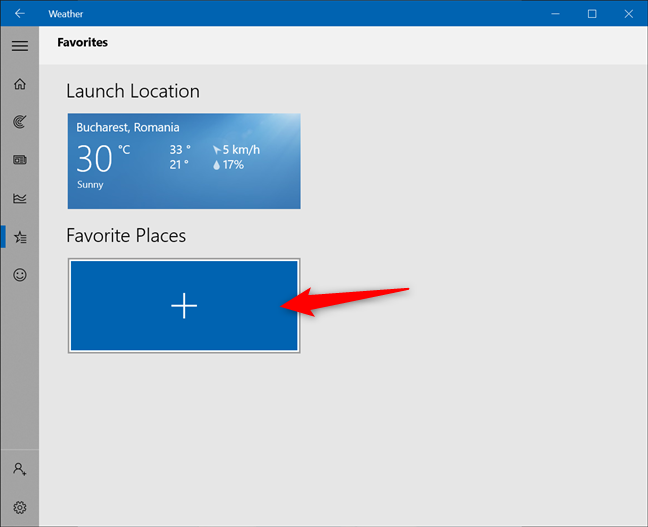Click the Favorite Places heading

pyautogui.click(x=126, y=236)
